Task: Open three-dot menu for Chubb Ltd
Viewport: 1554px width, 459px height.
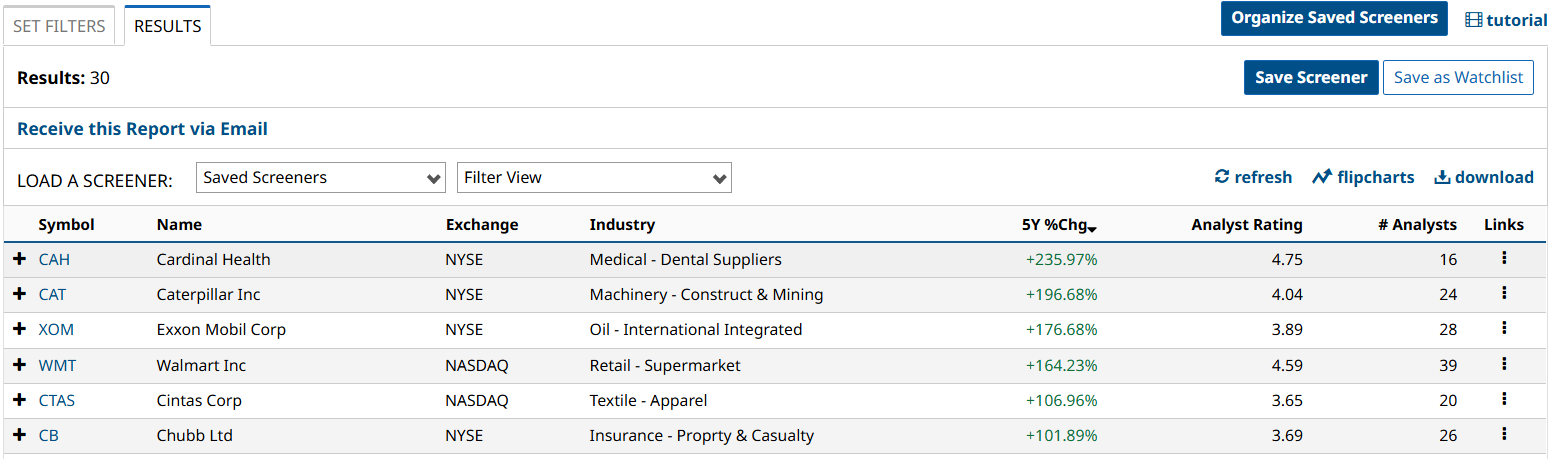Action: [x=1504, y=434]
